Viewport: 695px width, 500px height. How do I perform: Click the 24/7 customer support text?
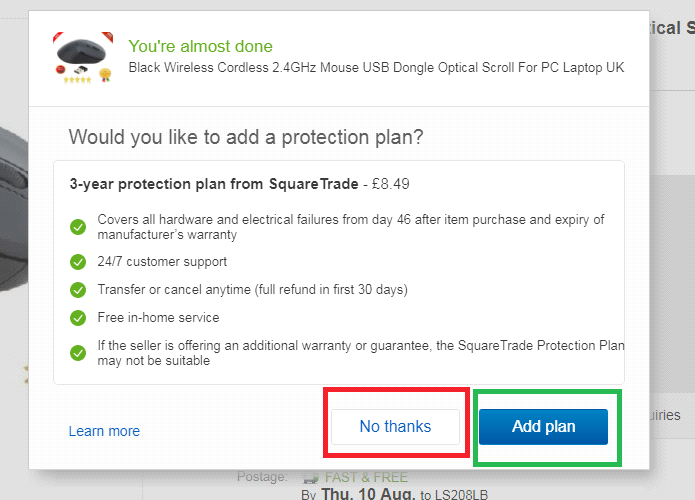point(162,262)
